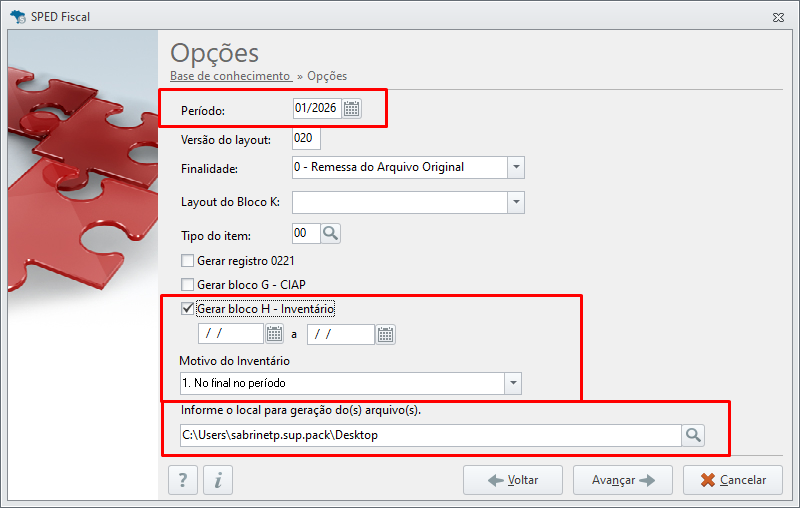
Task: Click the information 'i' button
Action: 218,480
